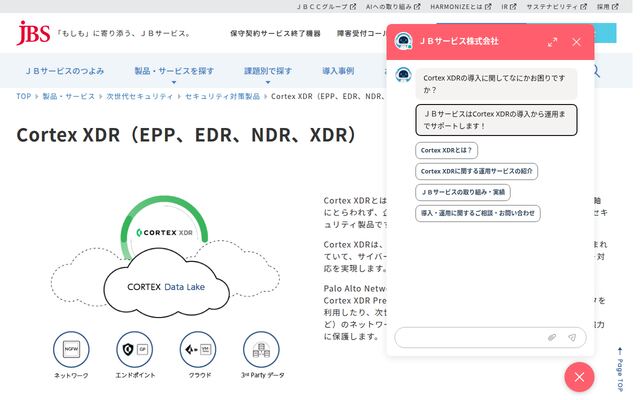This screenshot has height=400, width=640.
Task: Open the site search magnifier icon
Action: tap(596, 71)
